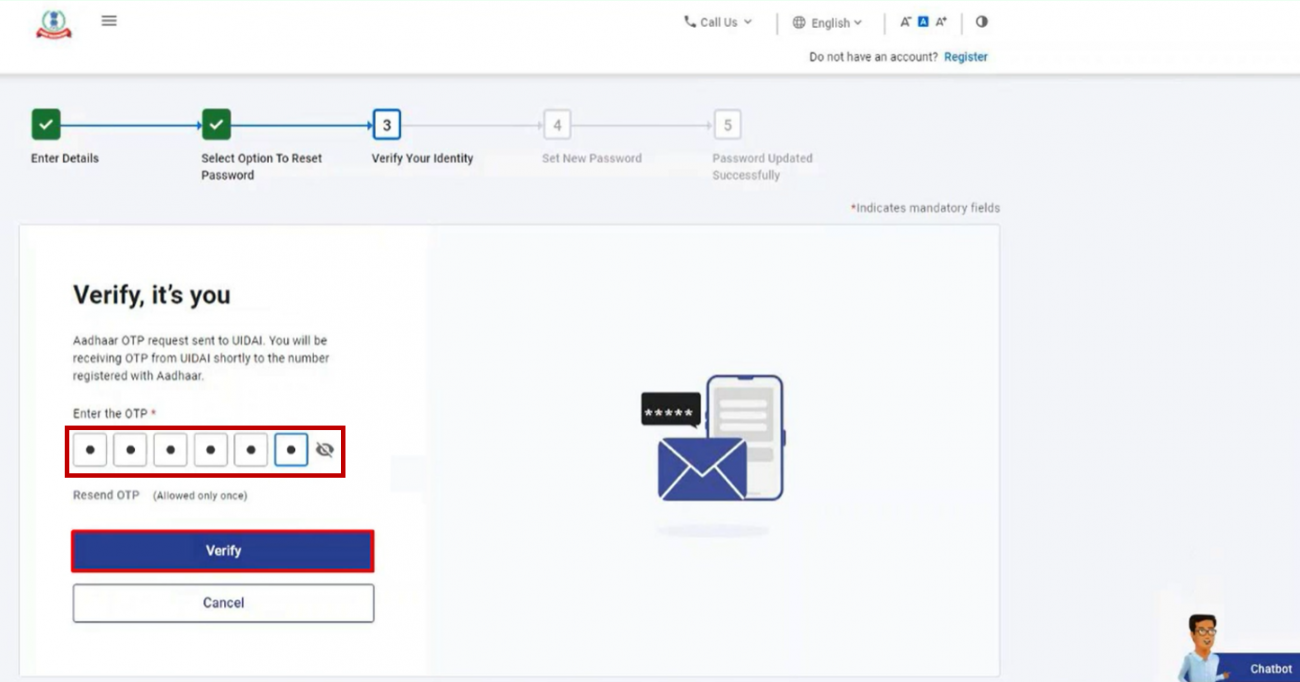
Task: Show the entered OTP digits
Action: pos(324,449)
